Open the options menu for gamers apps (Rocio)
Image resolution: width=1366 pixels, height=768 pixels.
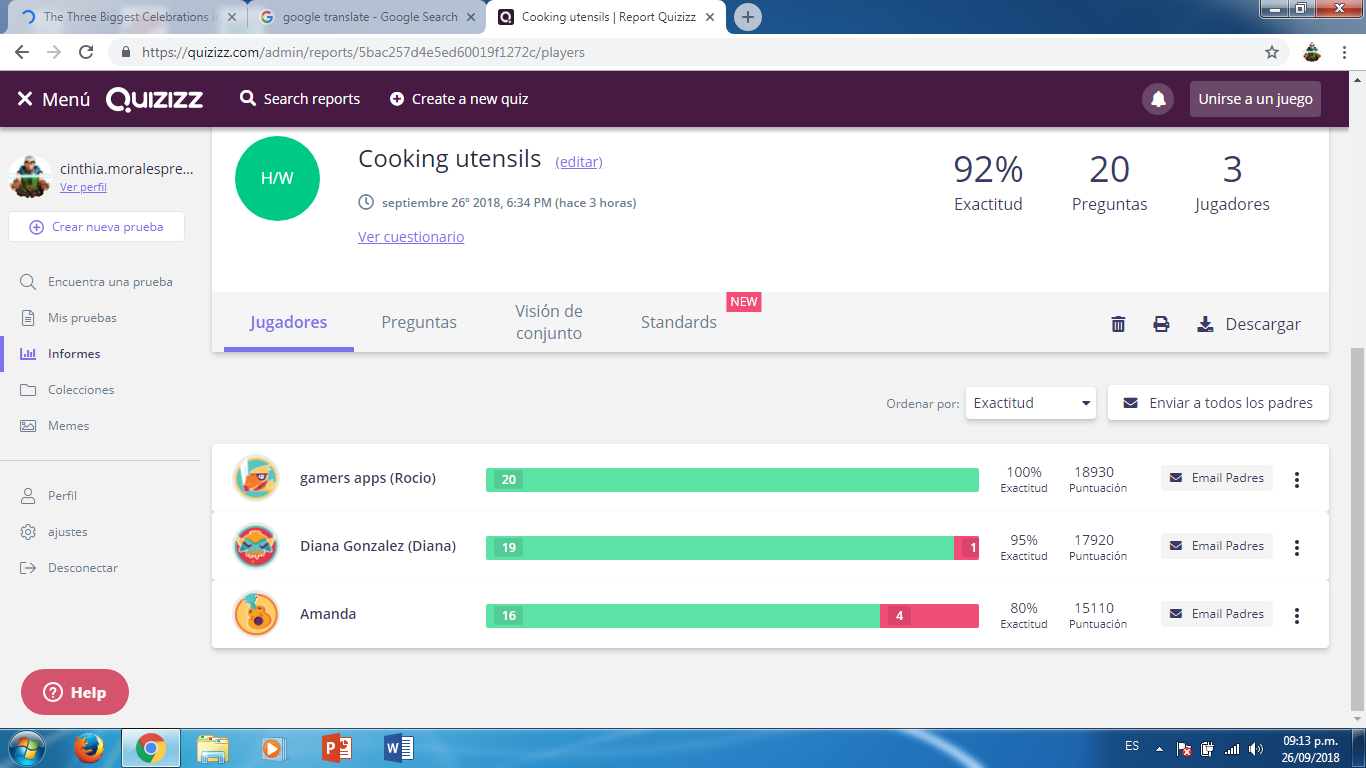1296,479
